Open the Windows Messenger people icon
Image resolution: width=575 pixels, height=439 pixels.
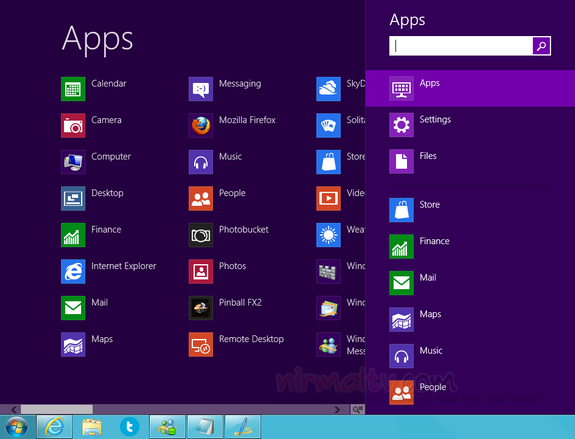coord(328,344)
